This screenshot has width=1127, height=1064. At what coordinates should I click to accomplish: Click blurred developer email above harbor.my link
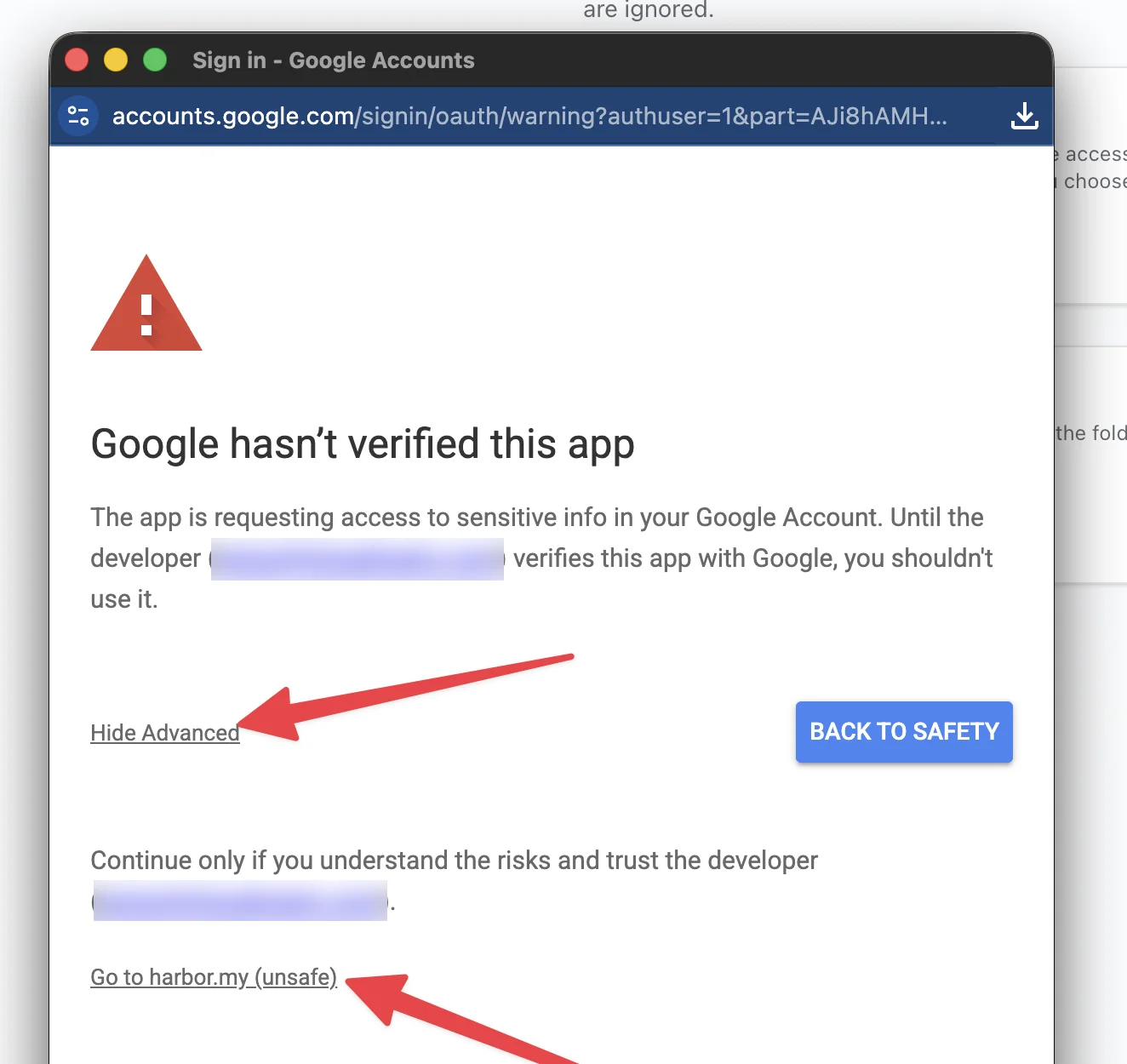point(240,901)
